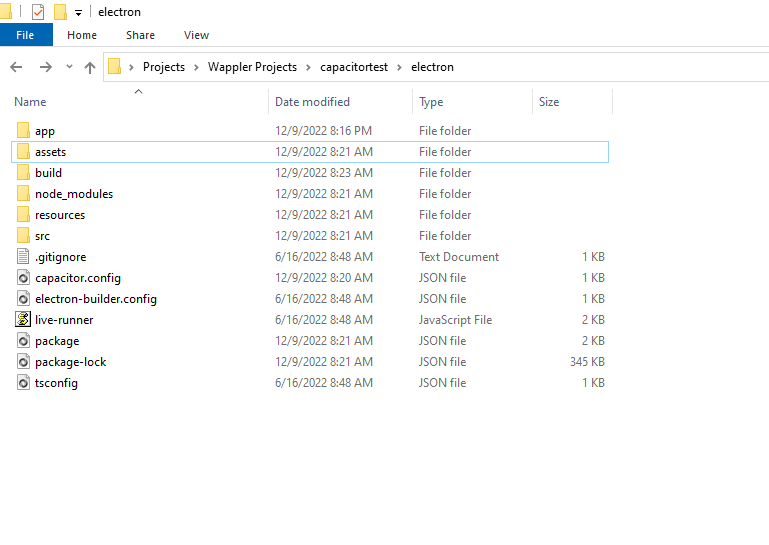This screenshot has height=545, width=769.
Task: Expand the chevron before Projects in breadcrumb
Action: click(x=131, y=67)
